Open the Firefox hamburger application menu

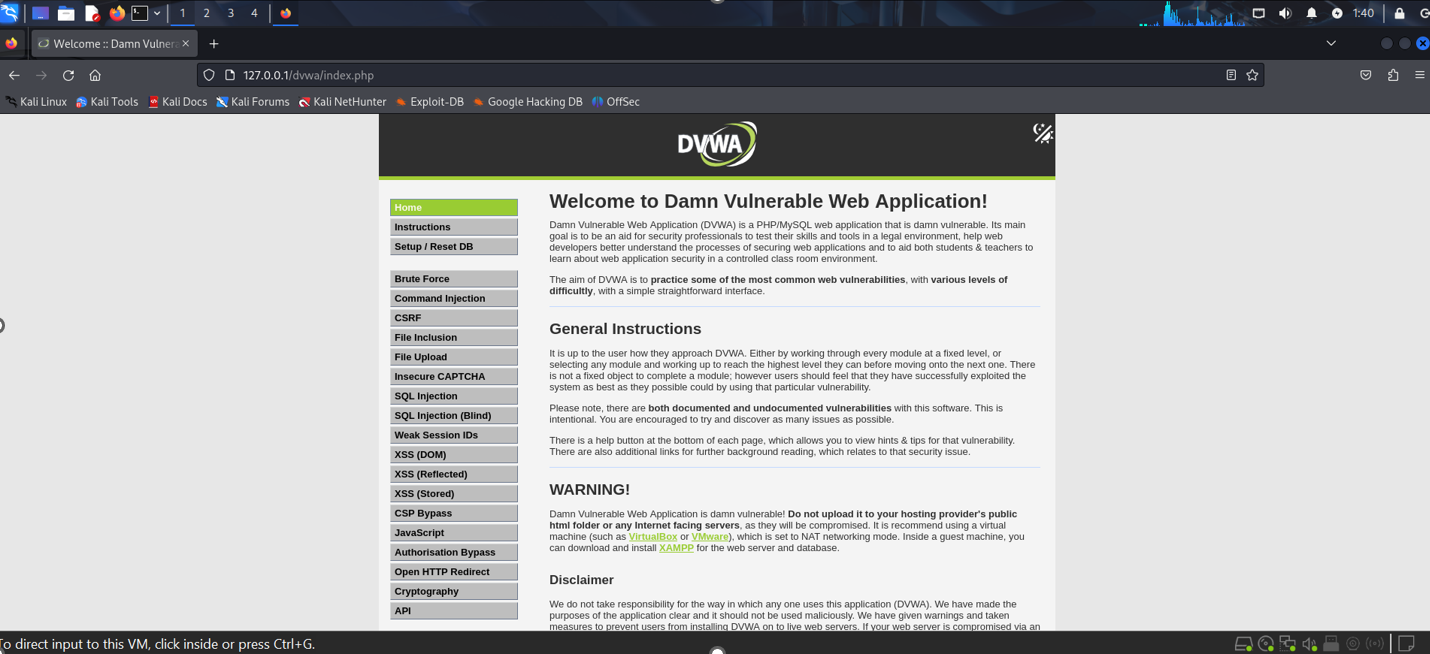click(1419, 75)
